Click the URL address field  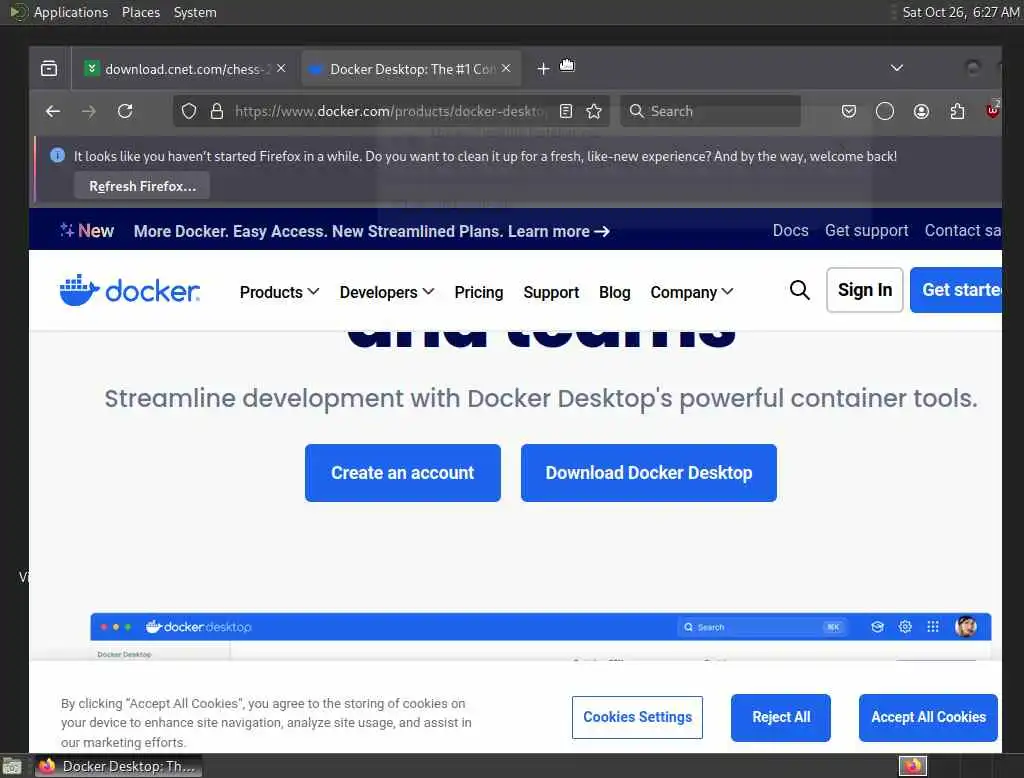(389, 112)
